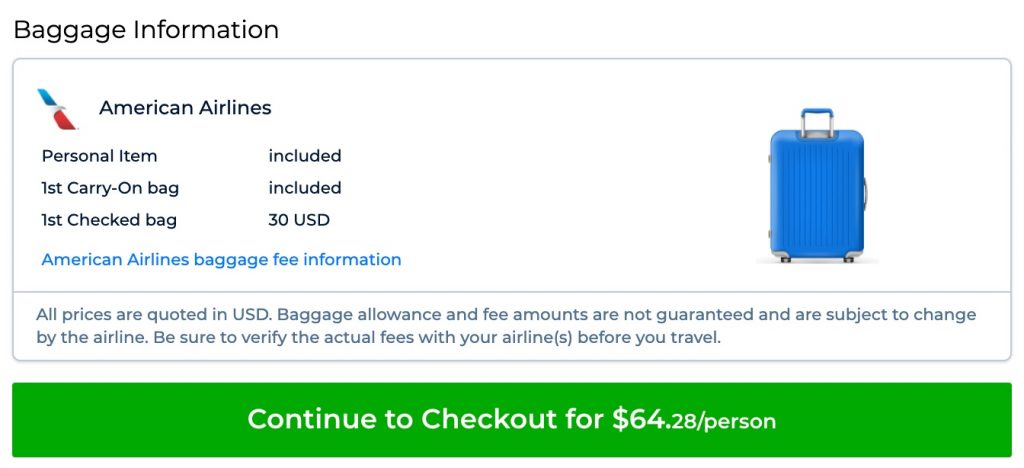Screen dimensions: 1024x468
Task: Select the Baggage Information heading
Action: pyautogui.click(x=146, y=29)
